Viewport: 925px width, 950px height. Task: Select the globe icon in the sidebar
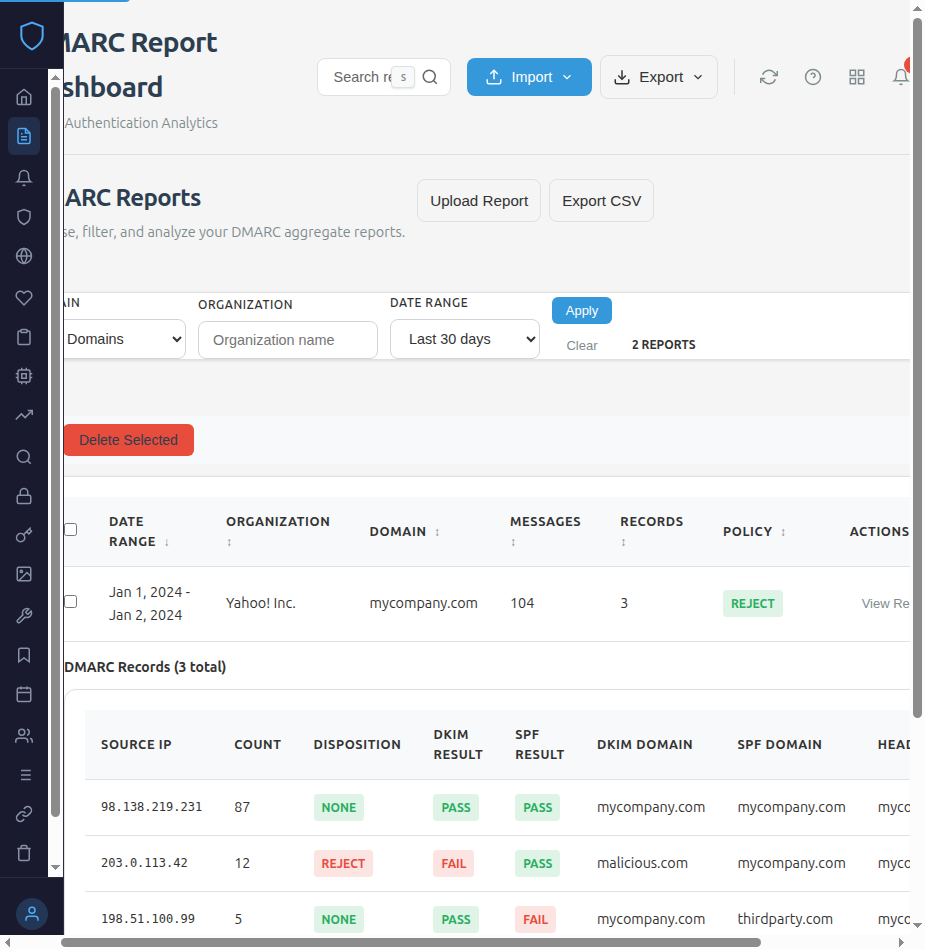pyautogui.click(x=23, y=256)
